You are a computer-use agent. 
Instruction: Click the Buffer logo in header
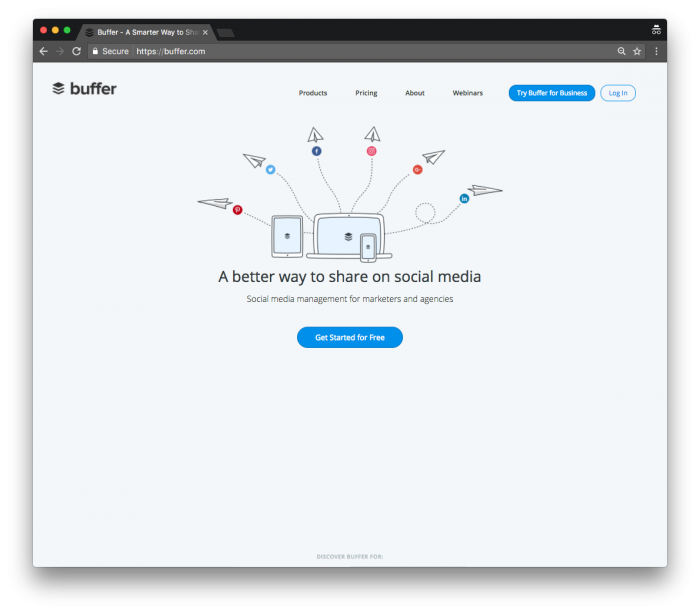click(84, 88)
